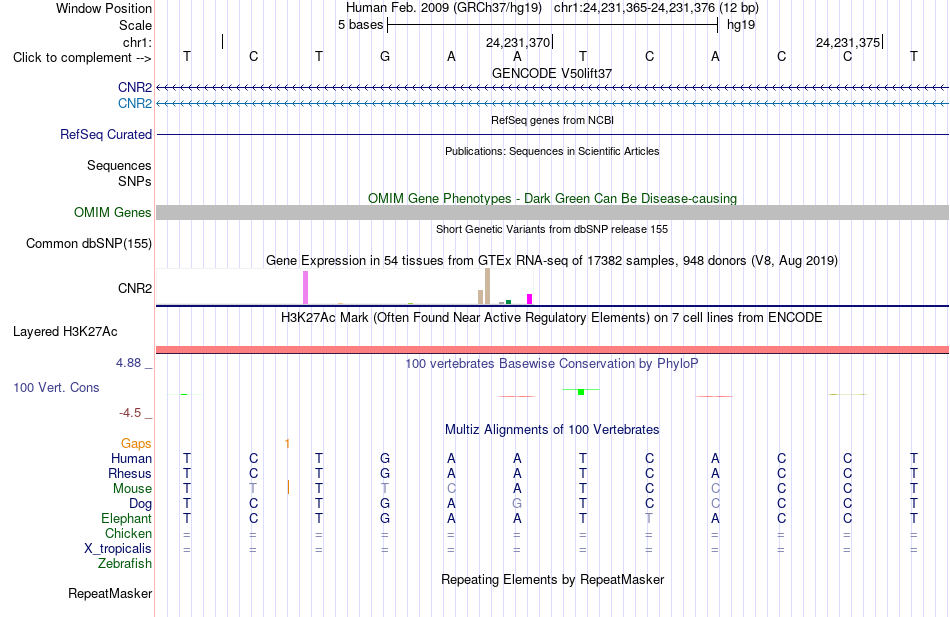Click the RepeatMasker track label
The width and height of the screenshot is (950, 617).
click(110, 594)
